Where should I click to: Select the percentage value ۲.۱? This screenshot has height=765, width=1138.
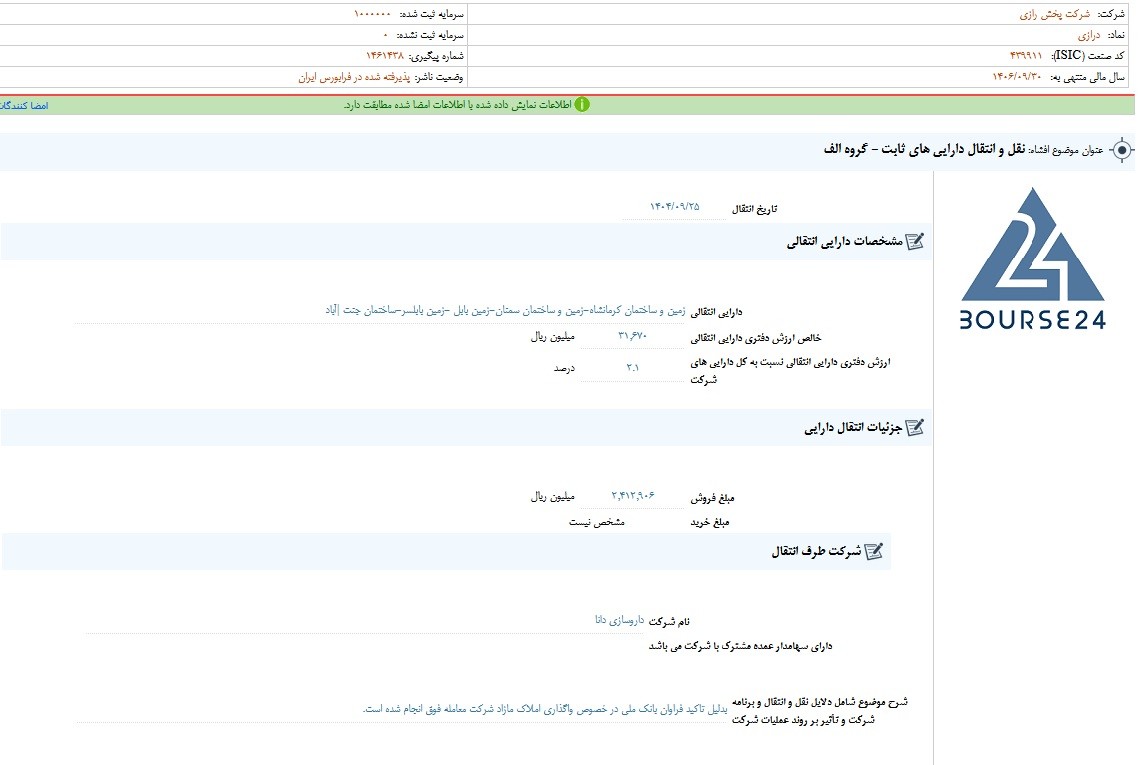(x=633, y=367)
